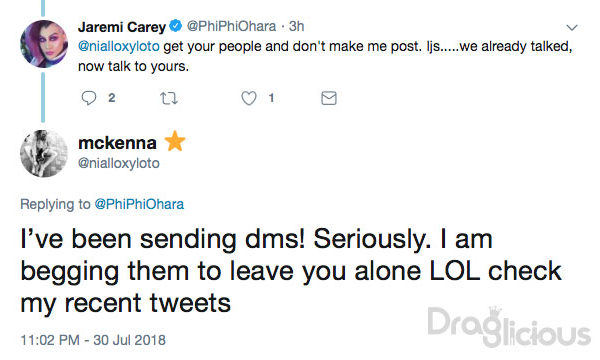
Task: Retweet Jaremi Carey's tweet
Action: (169, 98)
